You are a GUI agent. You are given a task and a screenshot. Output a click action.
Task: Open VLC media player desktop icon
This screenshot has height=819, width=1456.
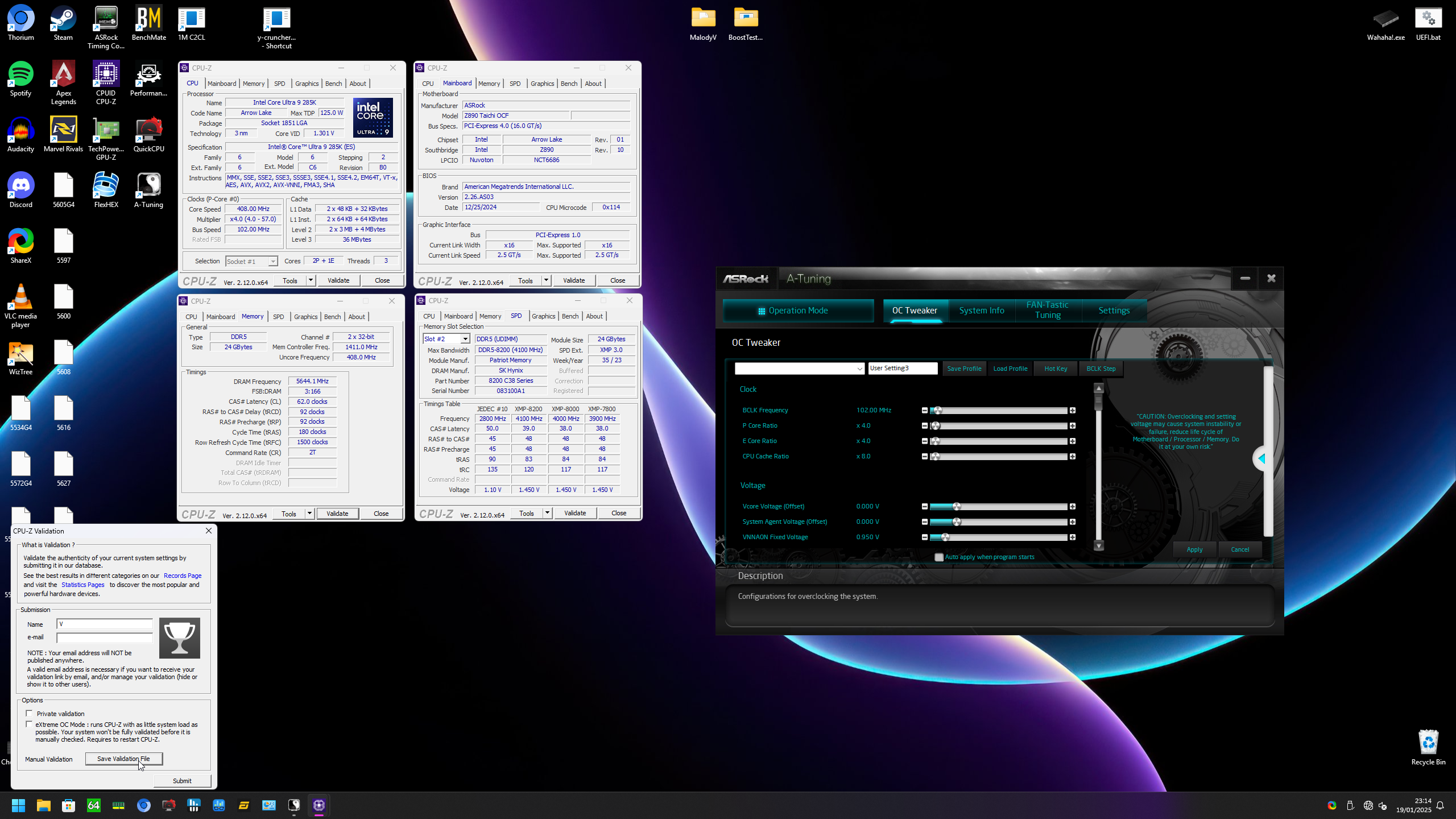point(21,306)
